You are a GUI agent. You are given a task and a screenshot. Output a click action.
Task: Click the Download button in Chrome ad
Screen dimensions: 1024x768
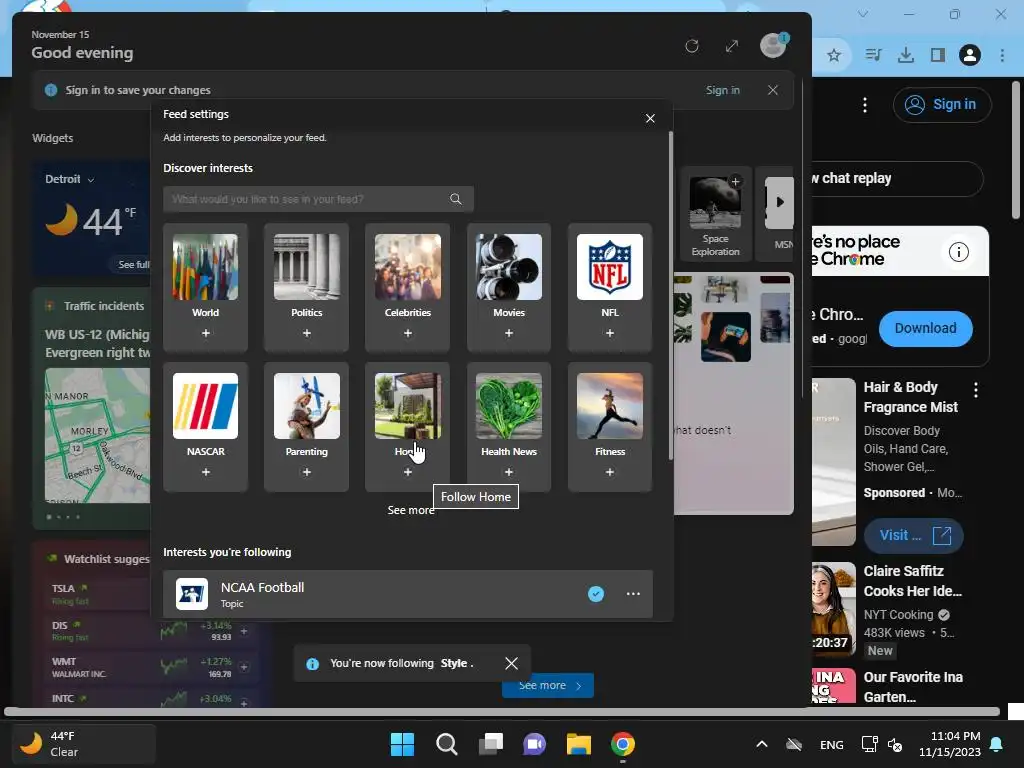click(925, 328)
